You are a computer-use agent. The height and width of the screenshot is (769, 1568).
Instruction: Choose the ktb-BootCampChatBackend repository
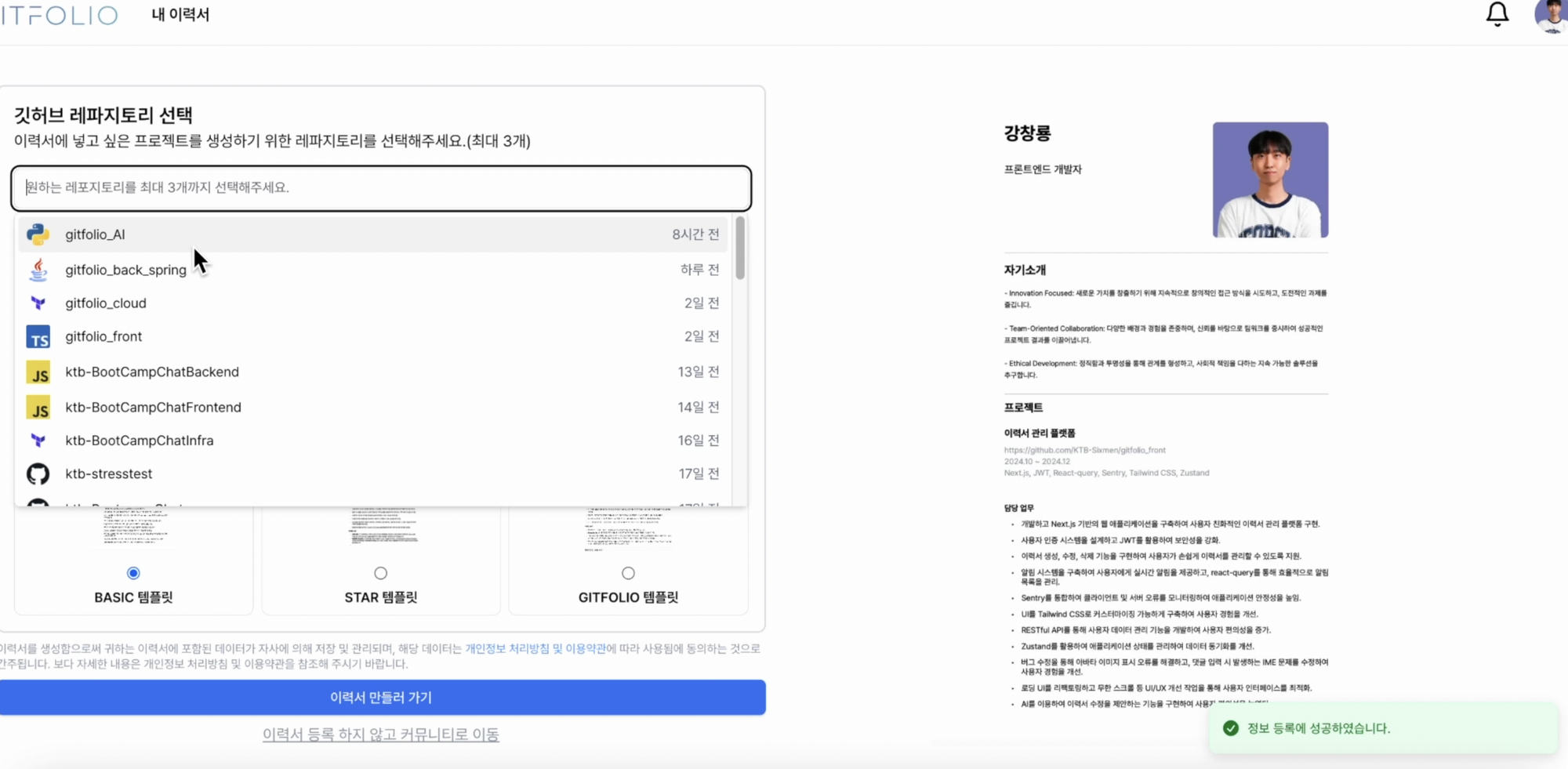(x=373, y=372)
